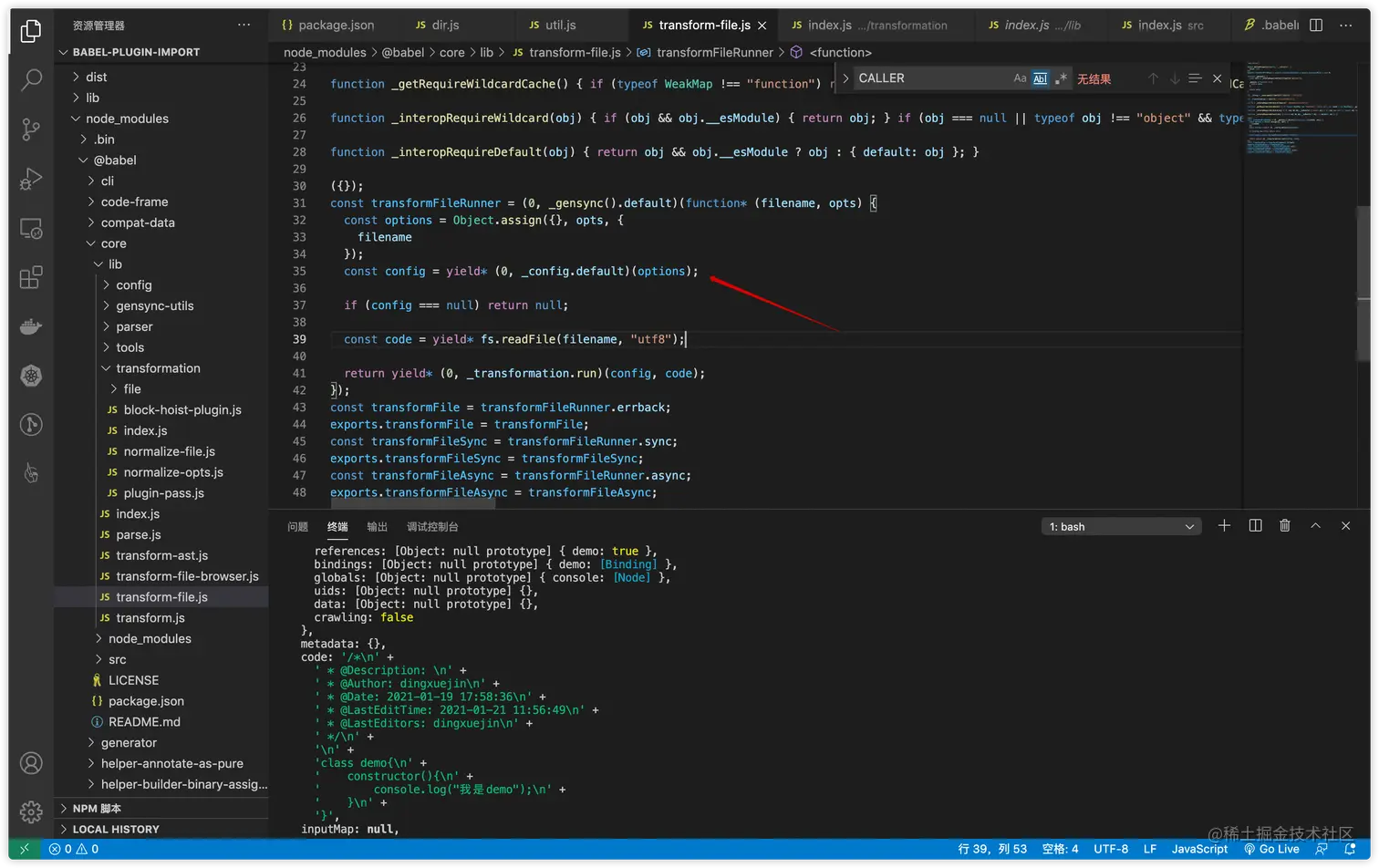Open the Search view in activity bar
1379x868 pixels.
click(31, 80)
